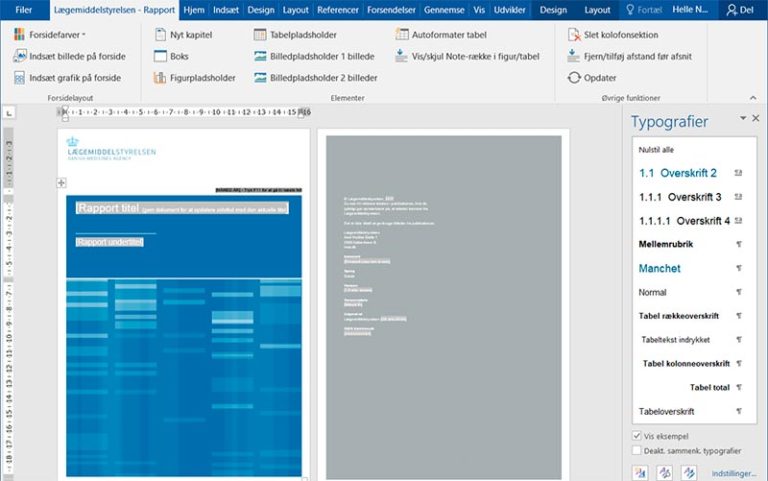
Task: Click Indsæt billede på forside icon
Action: (x=20, y=56)
